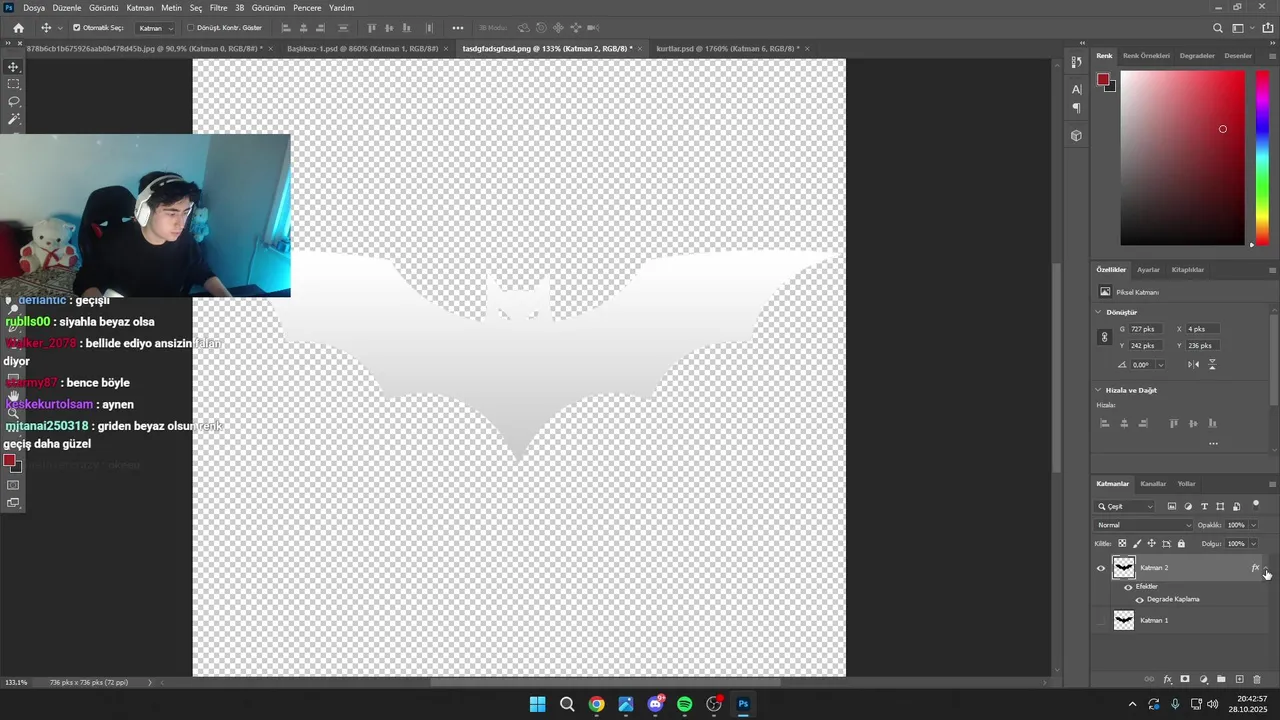Collapse the Dönüştür section
Image resolution: width=1280 pixels, height=720 pixels.
(1099, 312)
